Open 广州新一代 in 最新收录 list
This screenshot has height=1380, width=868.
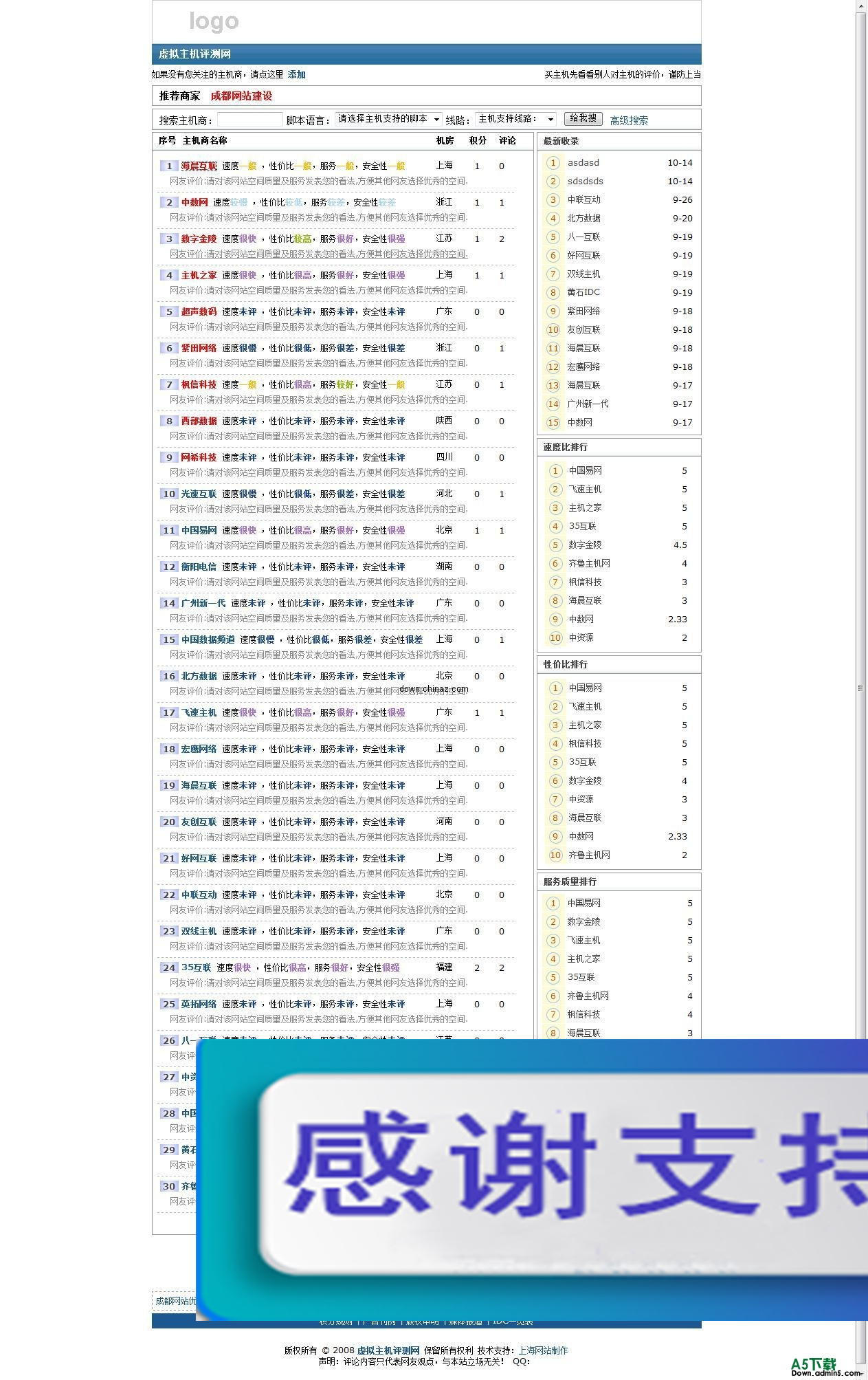[588, 404]
